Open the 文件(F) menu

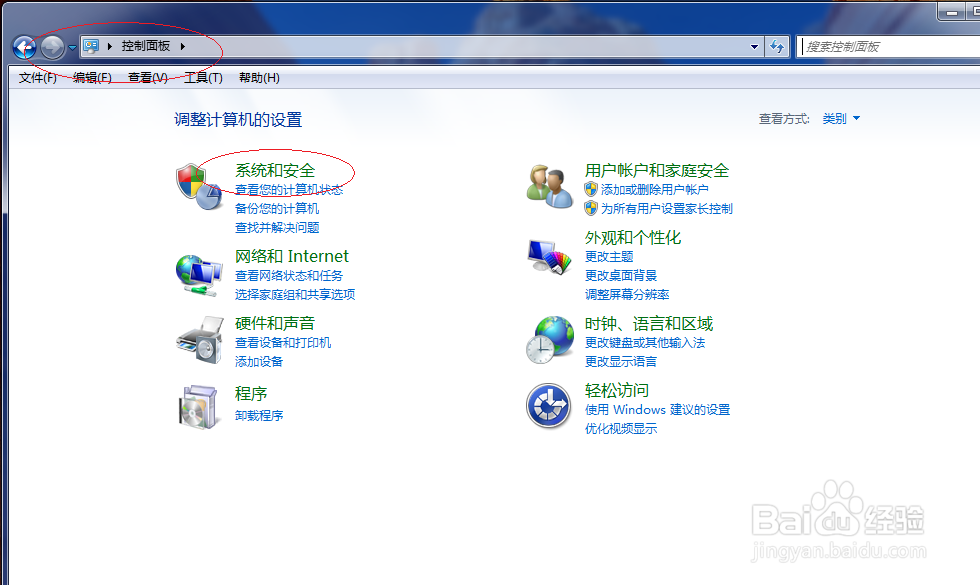(38, 78)
